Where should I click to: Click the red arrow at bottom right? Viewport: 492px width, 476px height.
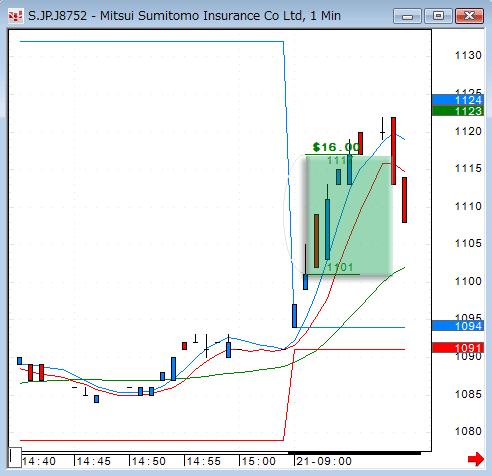pyautogui.click(x=476, y=459)
